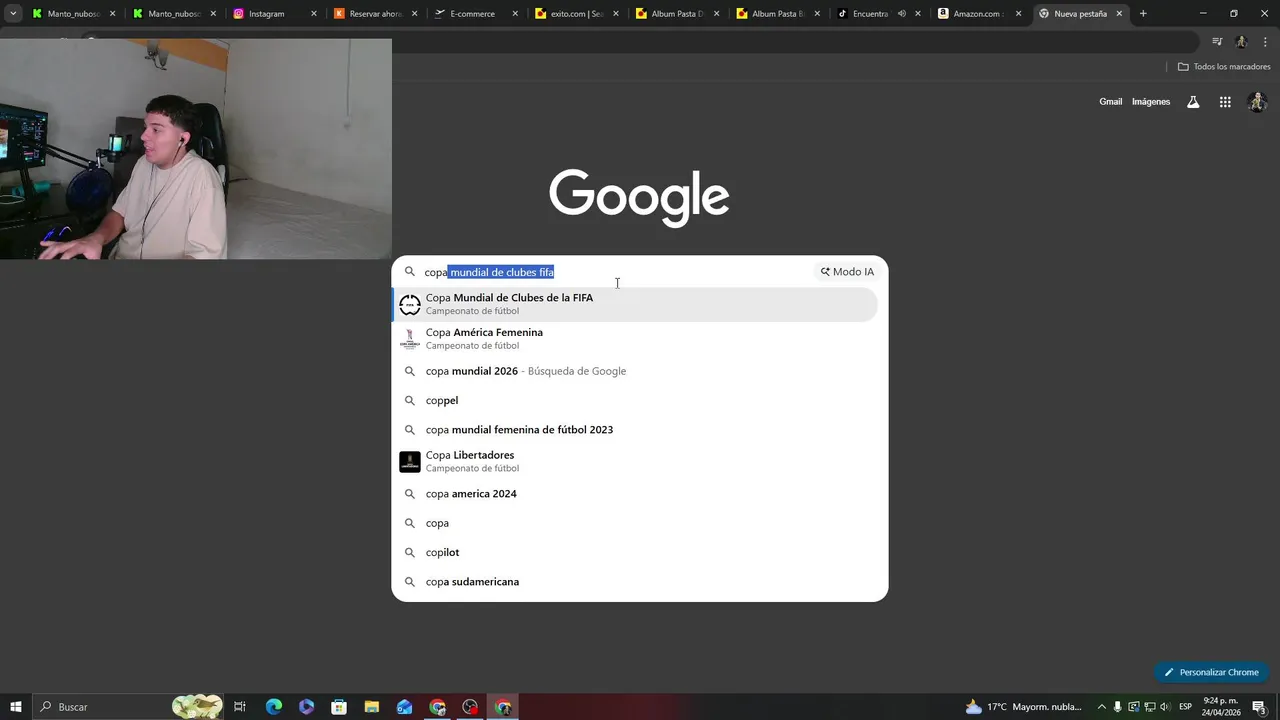
Task: Click the Copa Libertadores logo thumbnail
Action: (x=410, y=461)
